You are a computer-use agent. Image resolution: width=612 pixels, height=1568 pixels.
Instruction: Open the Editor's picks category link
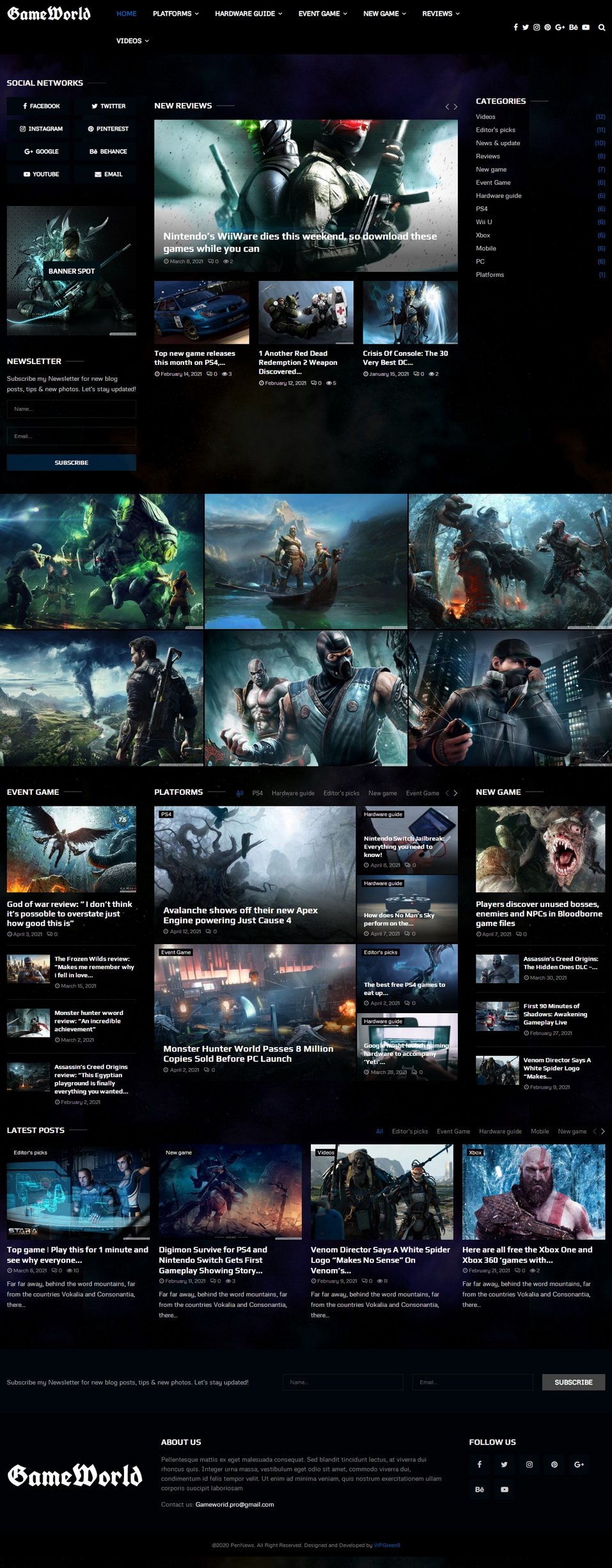[x=495, y=130]
